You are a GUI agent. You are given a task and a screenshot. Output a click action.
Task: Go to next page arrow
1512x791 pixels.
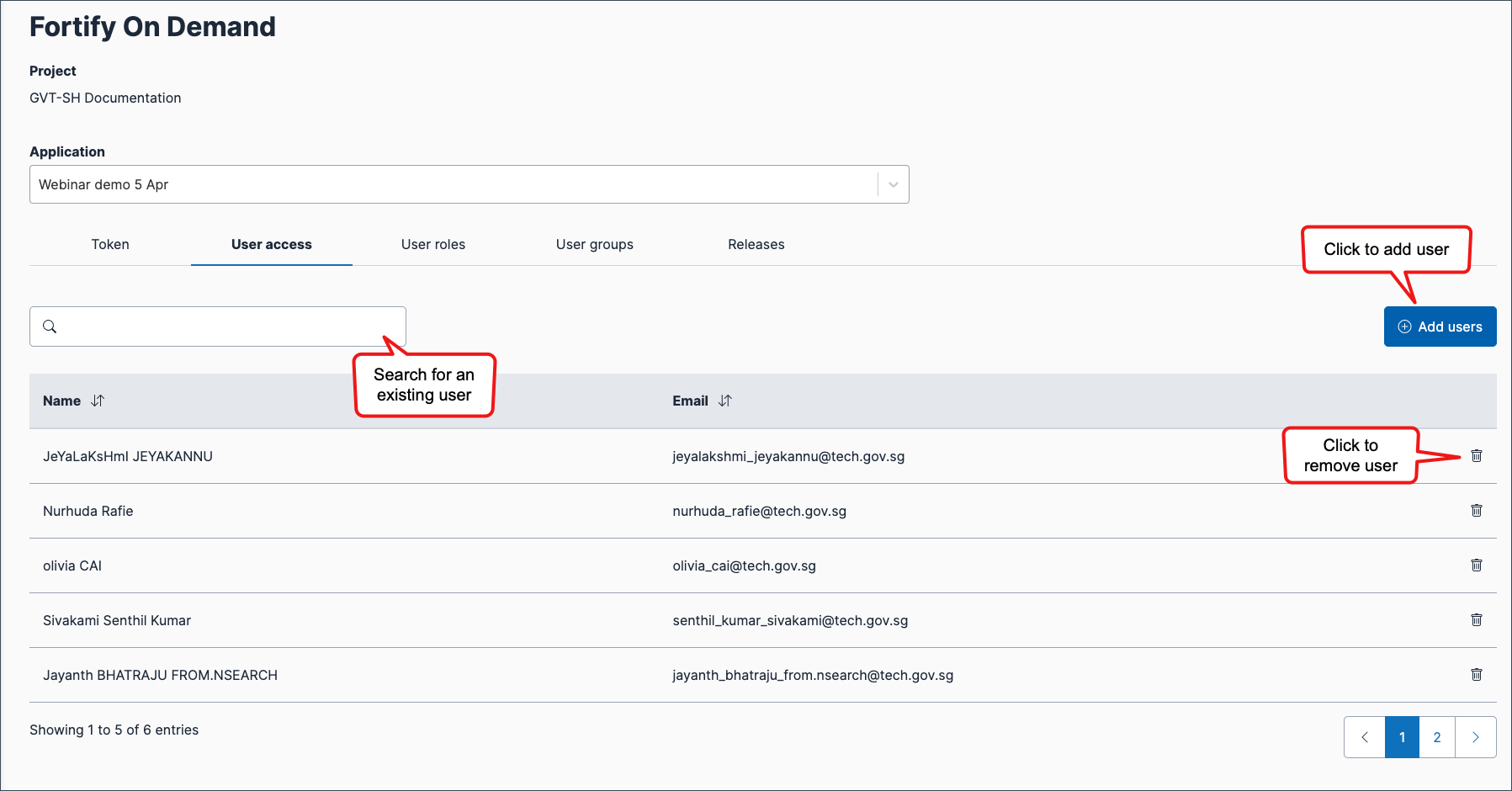click(1475, 737)
